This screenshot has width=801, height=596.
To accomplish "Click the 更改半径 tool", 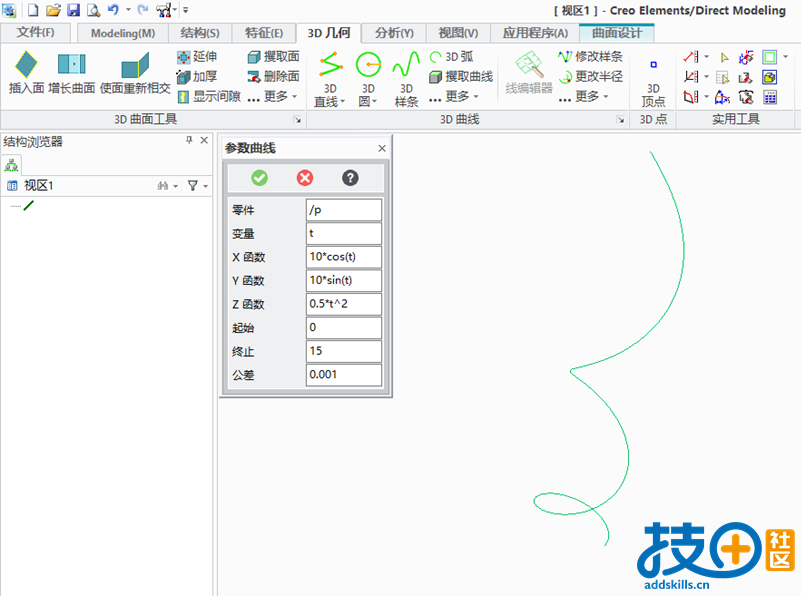I will click(x=591, y=77).
